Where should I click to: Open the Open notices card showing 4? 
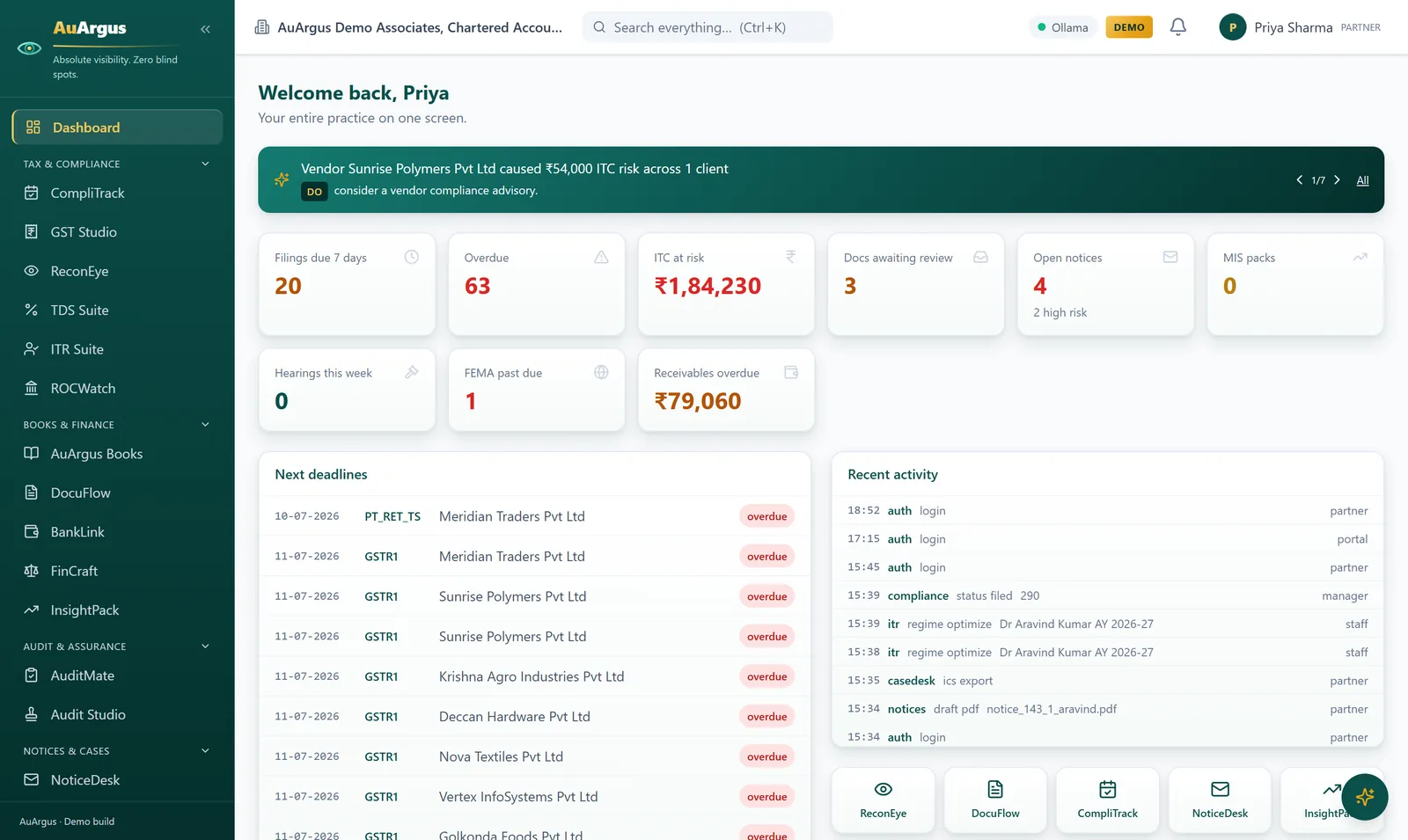[1105, 284]
